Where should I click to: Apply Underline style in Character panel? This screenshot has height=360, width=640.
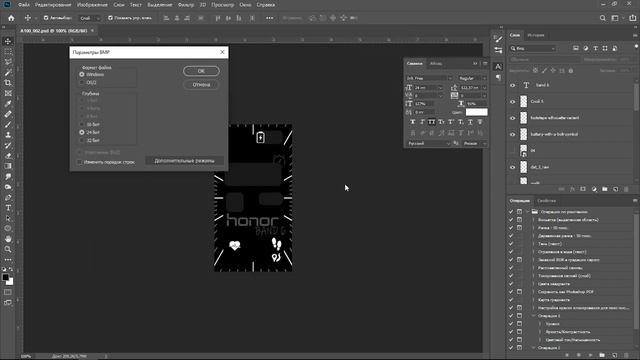point(470,122)
